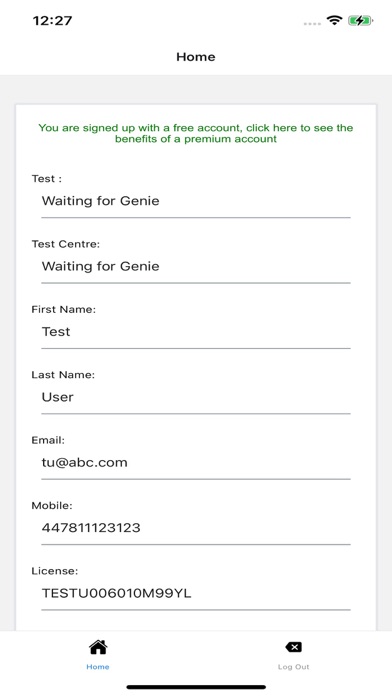Tap the Home title in header
Viewport: 392px width, 696px height.
coord(196,57)
